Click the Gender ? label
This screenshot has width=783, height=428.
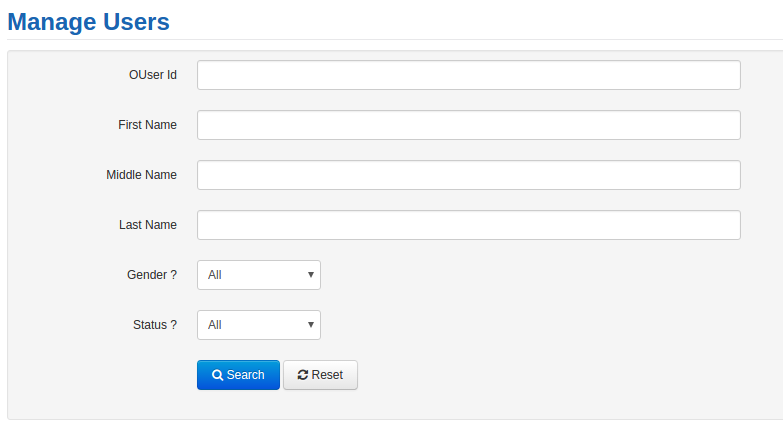click(152, 275)
